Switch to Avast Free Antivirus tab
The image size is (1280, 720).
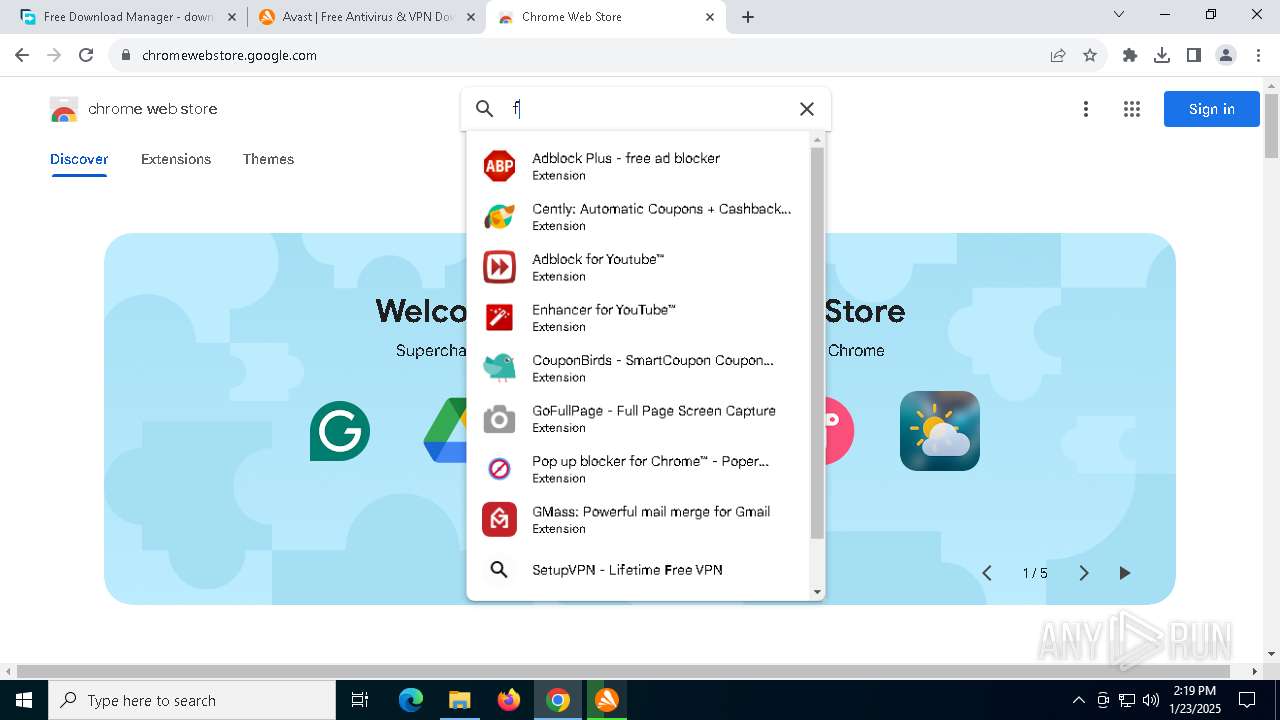click(x=366, y=17)
